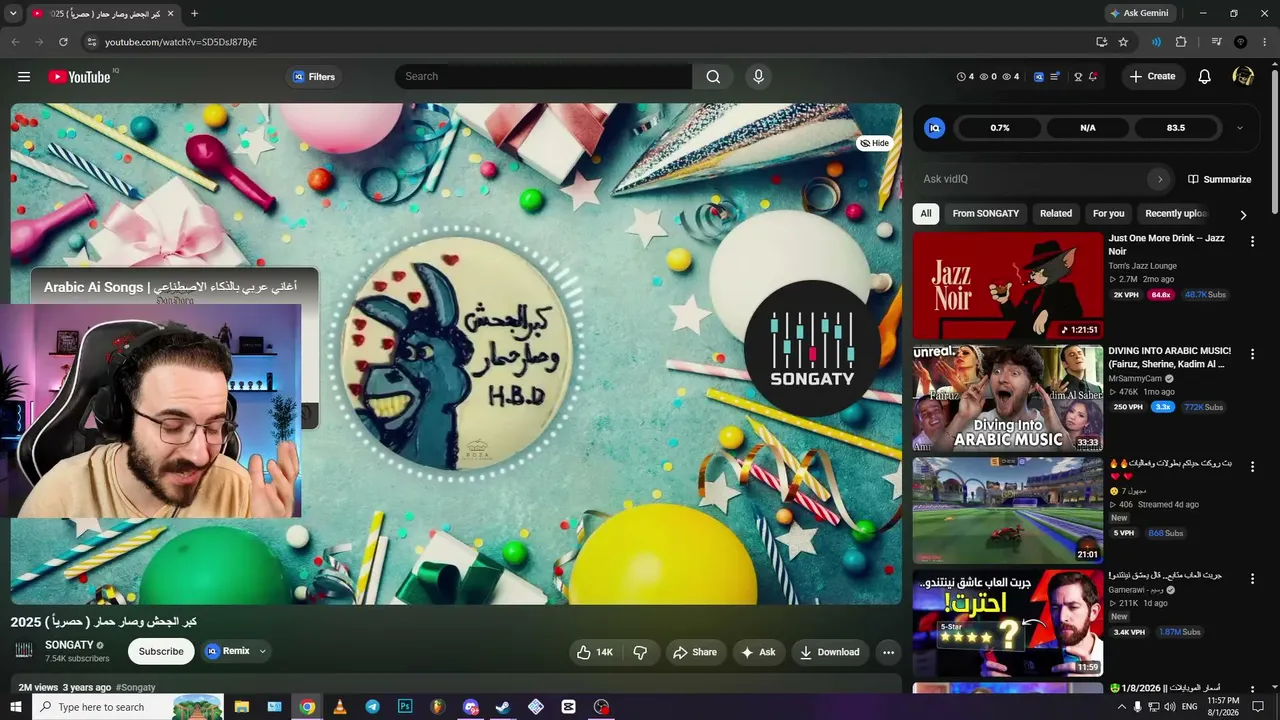Screen dimensions: 1280x720
Task: Open the Remix dropdown arrow
Action: (263, 651)
